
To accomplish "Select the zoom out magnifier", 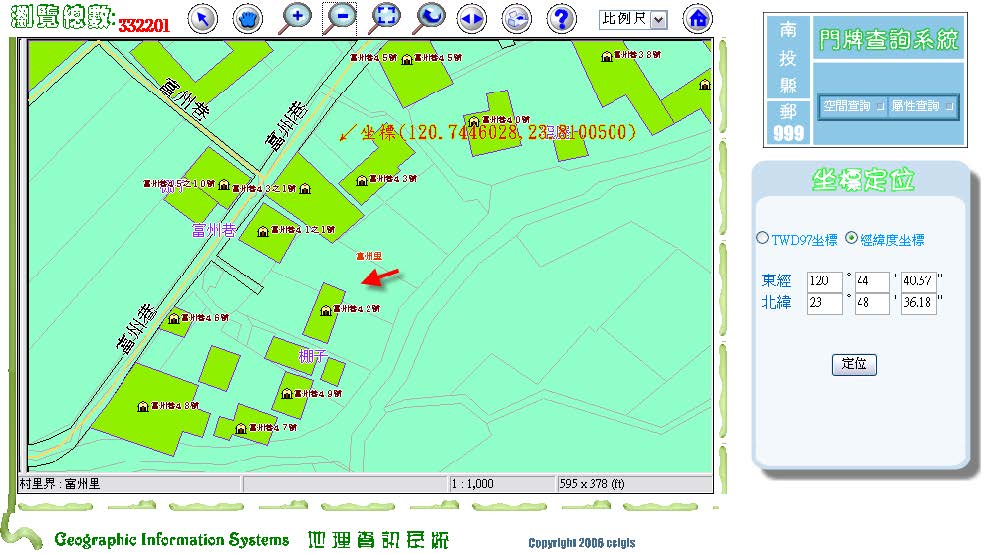I will [x=340, y=17].
